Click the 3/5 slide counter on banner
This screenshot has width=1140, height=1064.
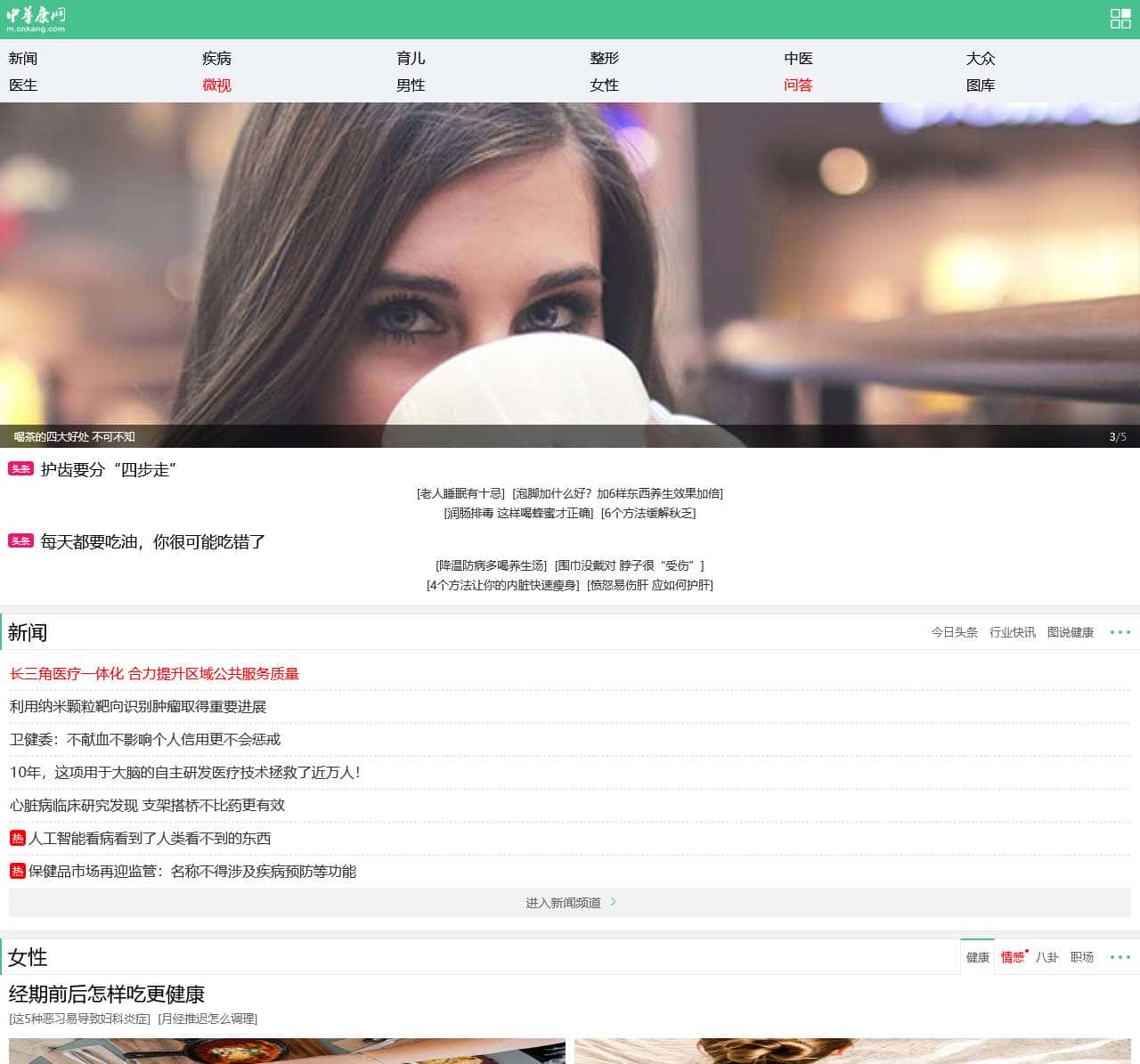(x=1117, y=436)
